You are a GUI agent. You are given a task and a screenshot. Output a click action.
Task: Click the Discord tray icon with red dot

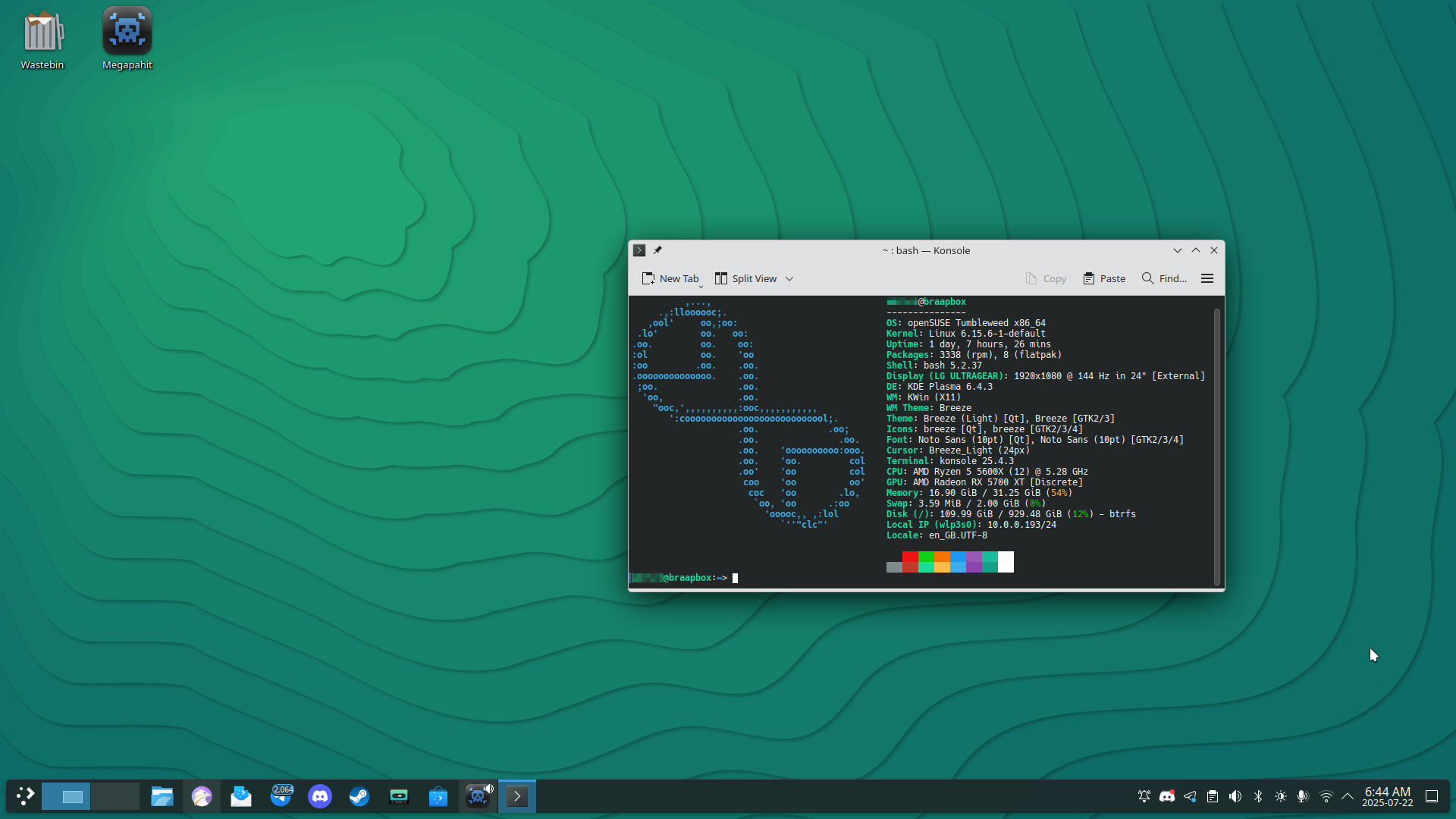coord(1167,796)
